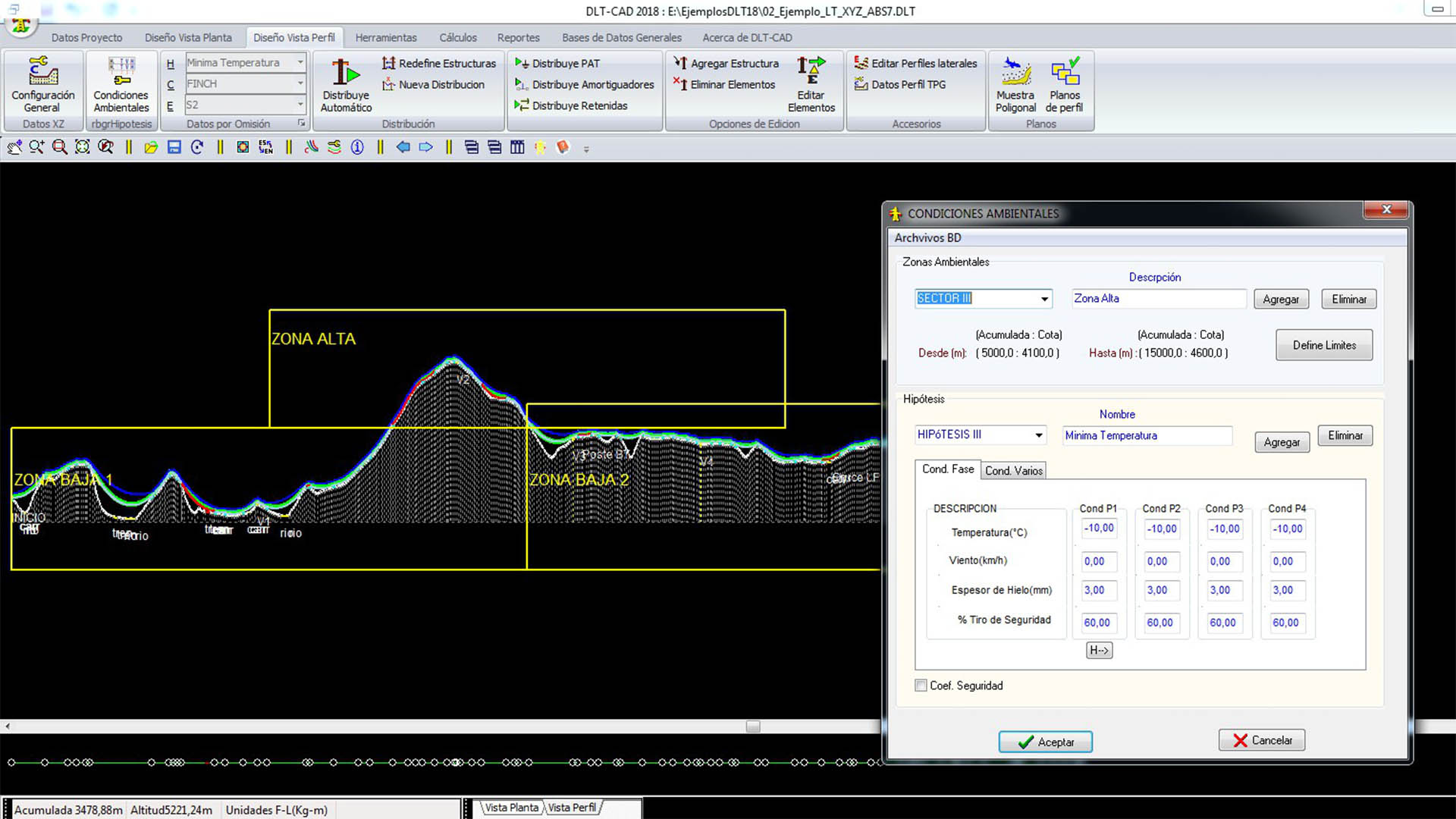Expand the SECTOR III zone dropdown
Screen dimensions: 1456x819
coord(1044,299)
